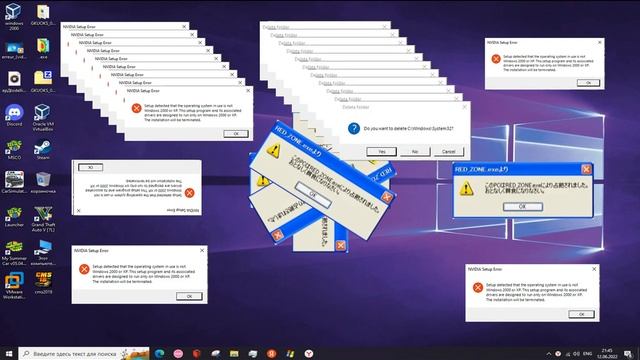Open the Launcher desktop shortcut

tap(14, 216)
